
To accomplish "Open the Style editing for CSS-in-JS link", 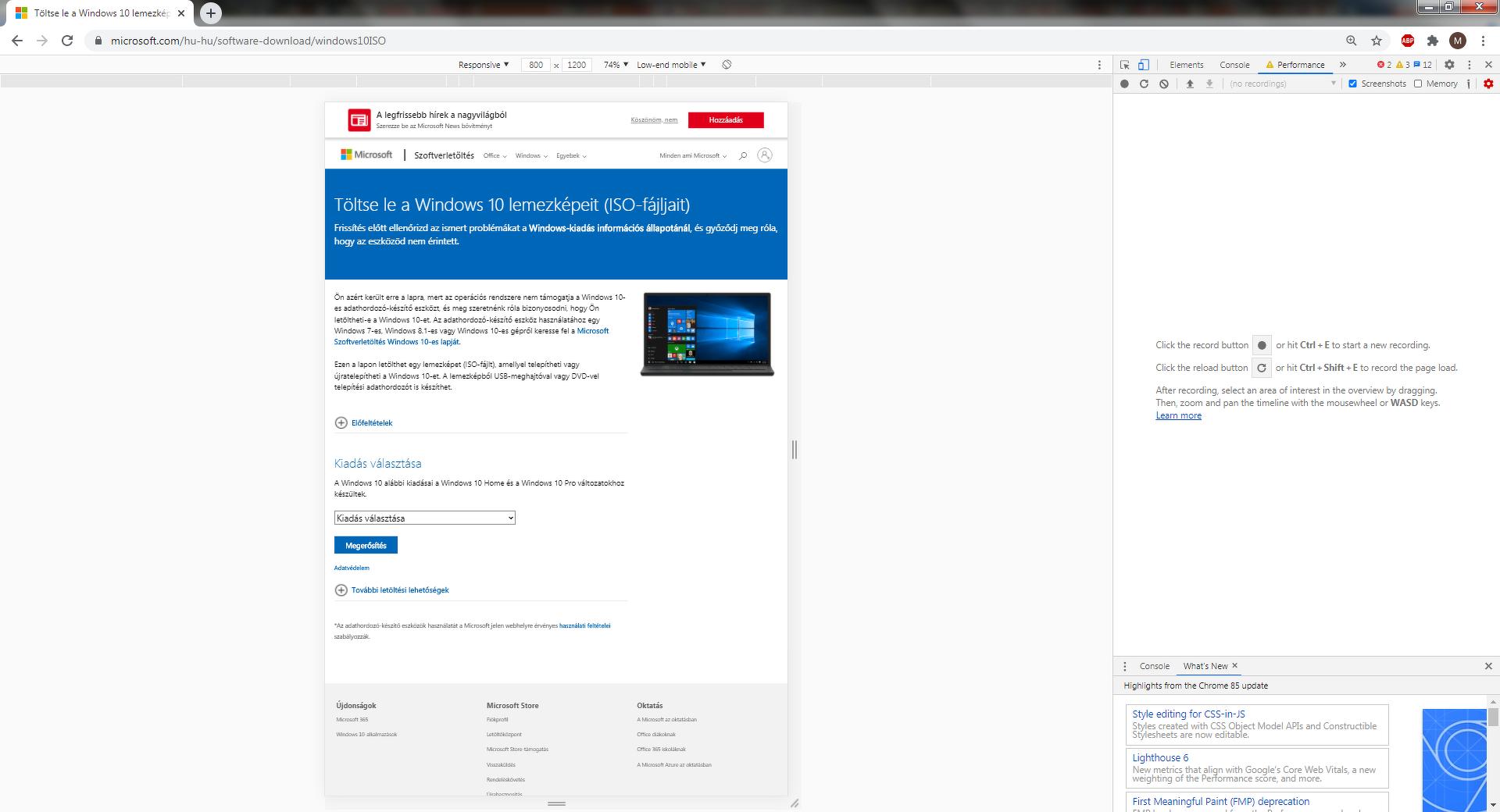I will (1189, 714).
